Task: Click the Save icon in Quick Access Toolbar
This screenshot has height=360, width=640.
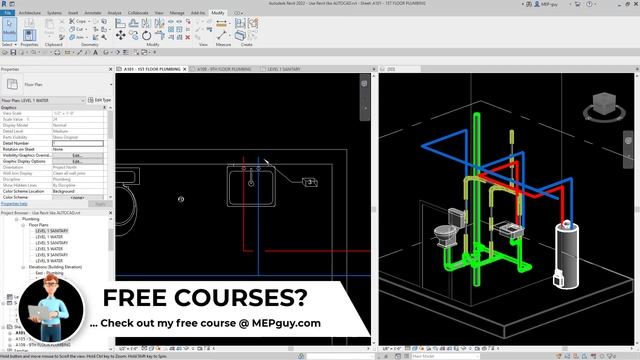Action: 13,52
